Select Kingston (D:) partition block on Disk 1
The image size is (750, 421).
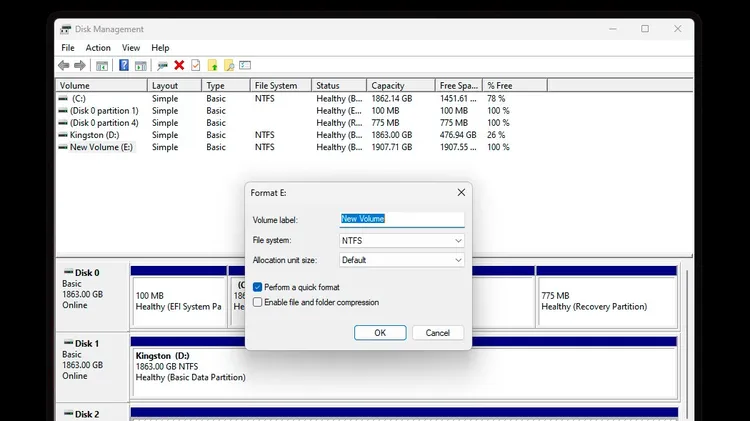click(x=404, y=367)
